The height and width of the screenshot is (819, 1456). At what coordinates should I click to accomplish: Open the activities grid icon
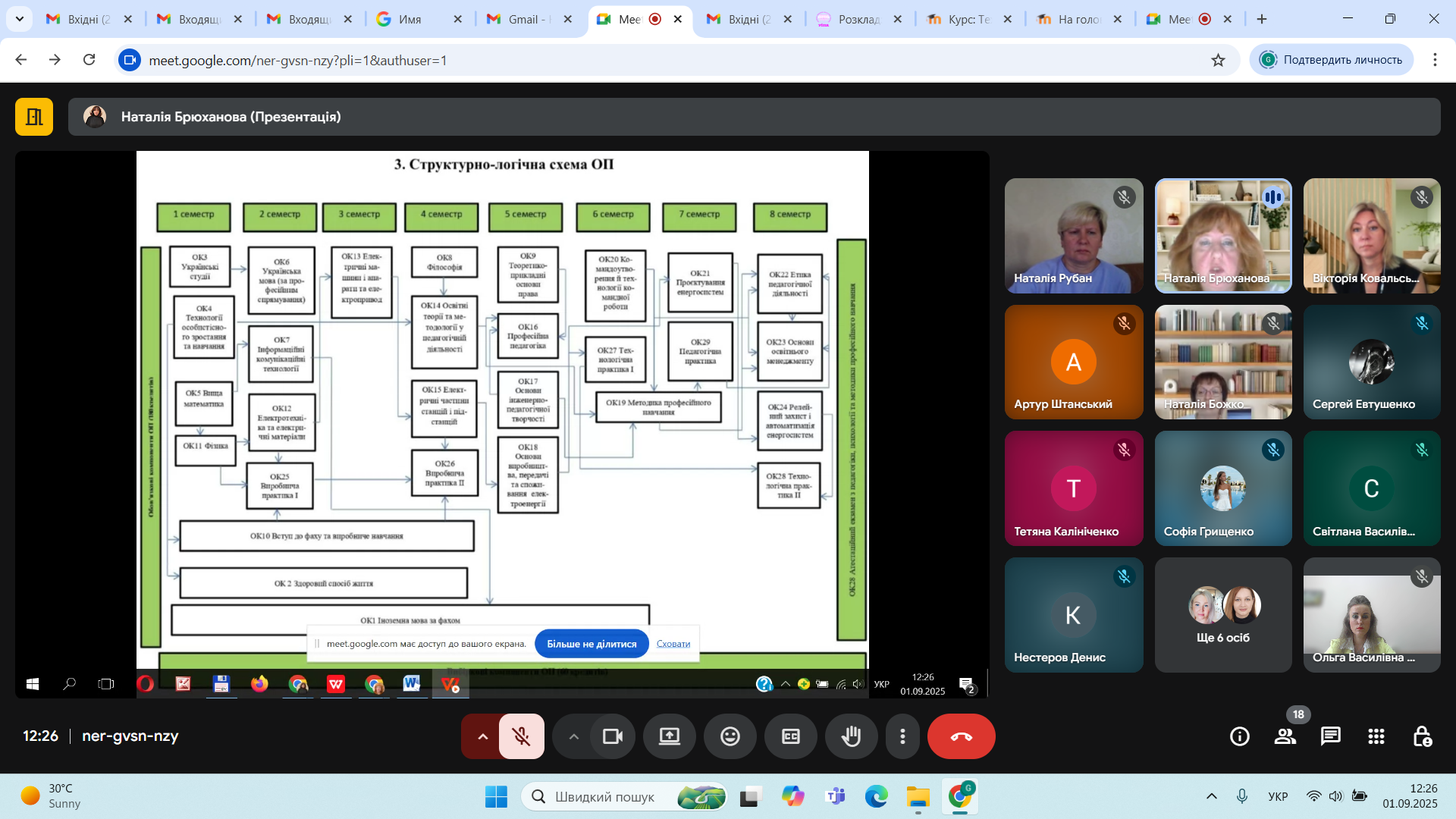click(1376, 736)
